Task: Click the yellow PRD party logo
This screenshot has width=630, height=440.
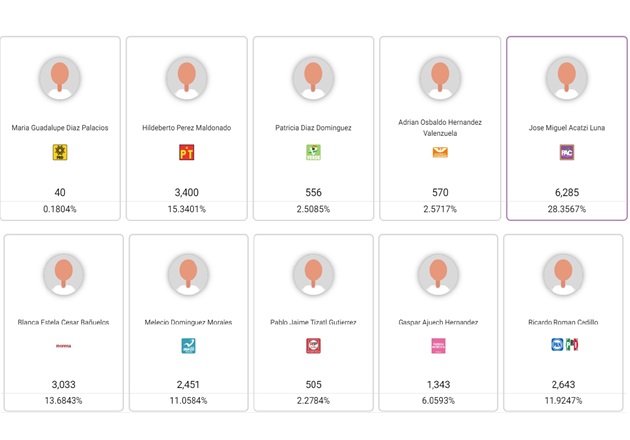Action: pos(60,152)
